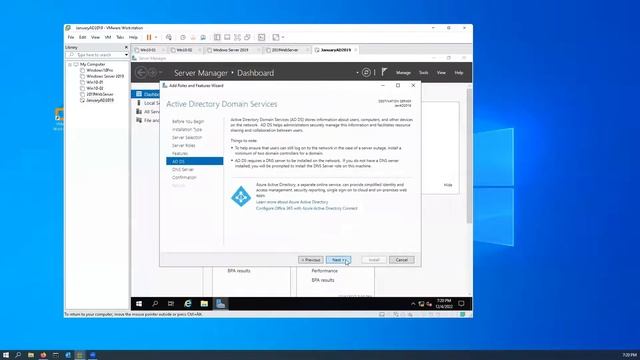Click the Cancel button in wizard
Image resolution: width=640 pixels, height=360 pixels.
coord(402,260)
